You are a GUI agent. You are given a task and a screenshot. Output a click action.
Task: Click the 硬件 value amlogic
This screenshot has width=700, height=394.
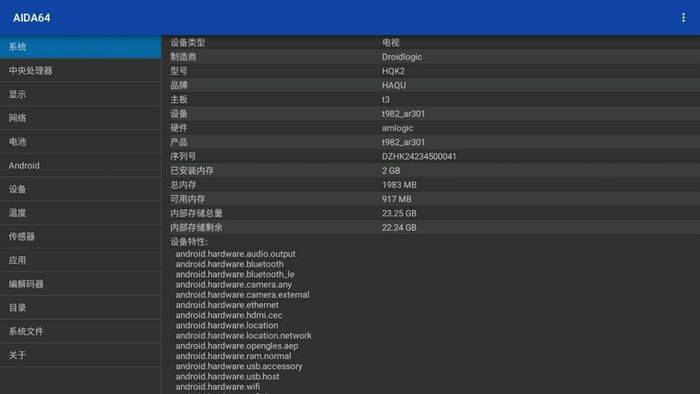pos(397,128)
